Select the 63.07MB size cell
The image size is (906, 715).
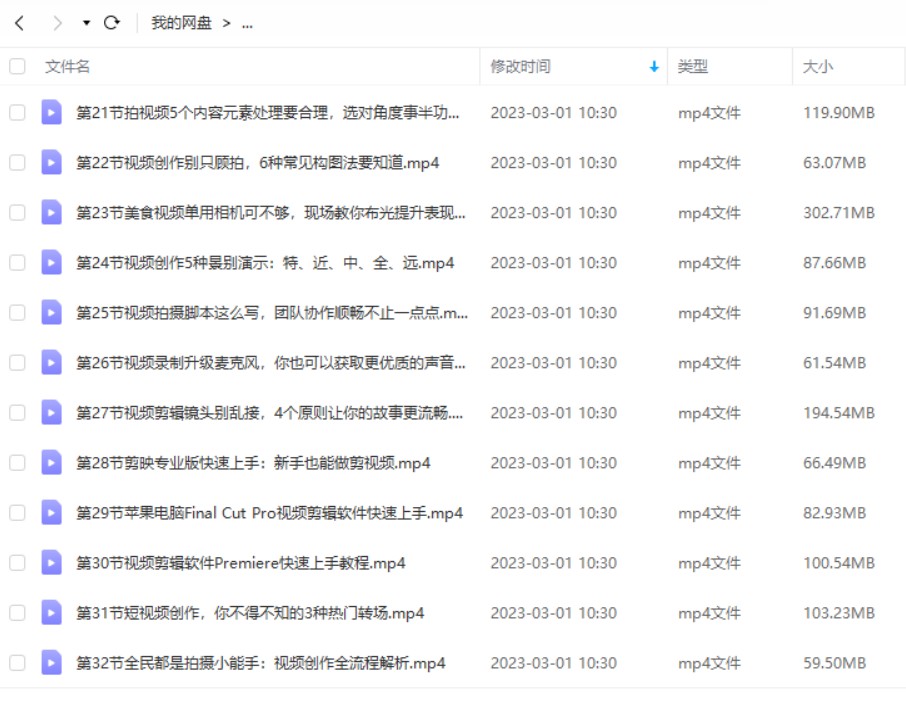[834, 163]
